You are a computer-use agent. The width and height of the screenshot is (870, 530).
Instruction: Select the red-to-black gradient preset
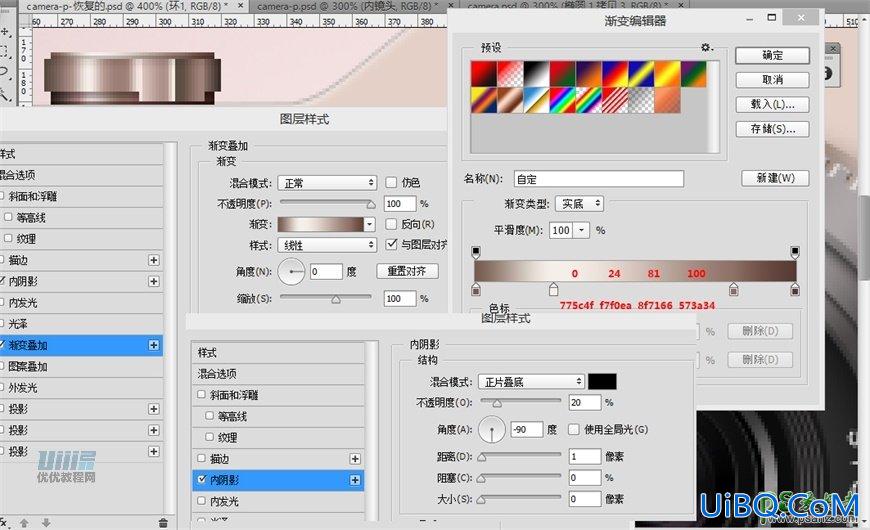point(484,74)
